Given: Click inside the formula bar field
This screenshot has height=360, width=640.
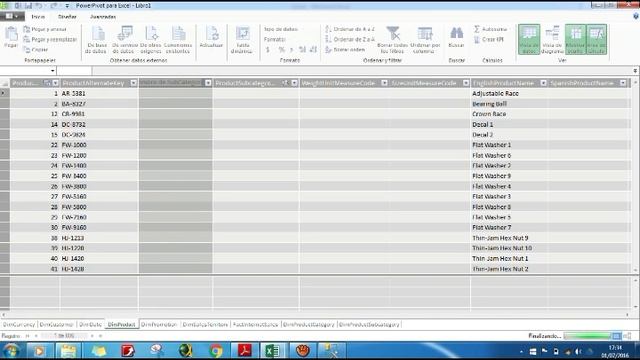Looking at the screenshot, I should click(361, 71).
